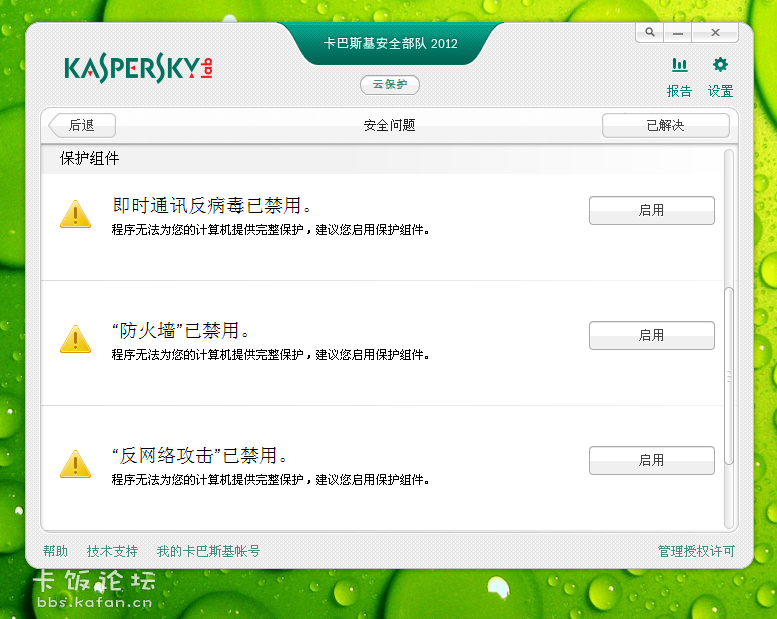
Task: Open the 技术支持 support link
Action: (112, 551)
